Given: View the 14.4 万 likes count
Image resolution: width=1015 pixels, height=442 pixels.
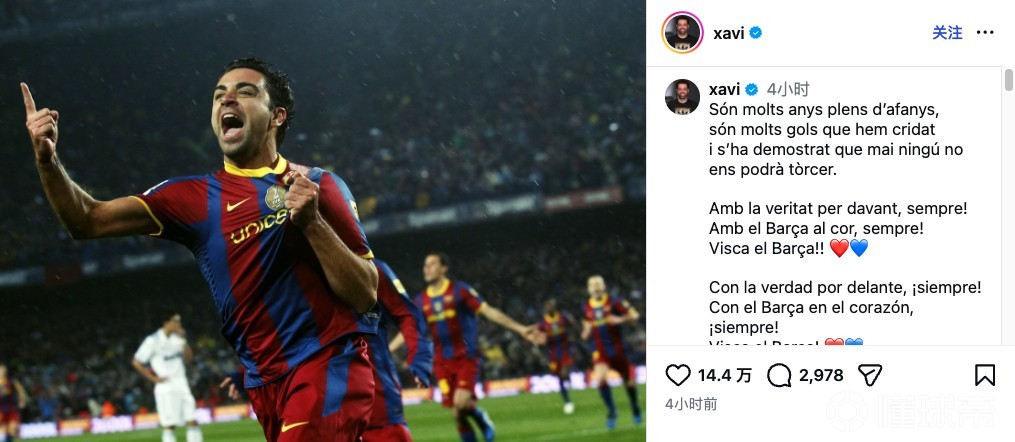Looking at the screenshot, I should coord(724,375).
